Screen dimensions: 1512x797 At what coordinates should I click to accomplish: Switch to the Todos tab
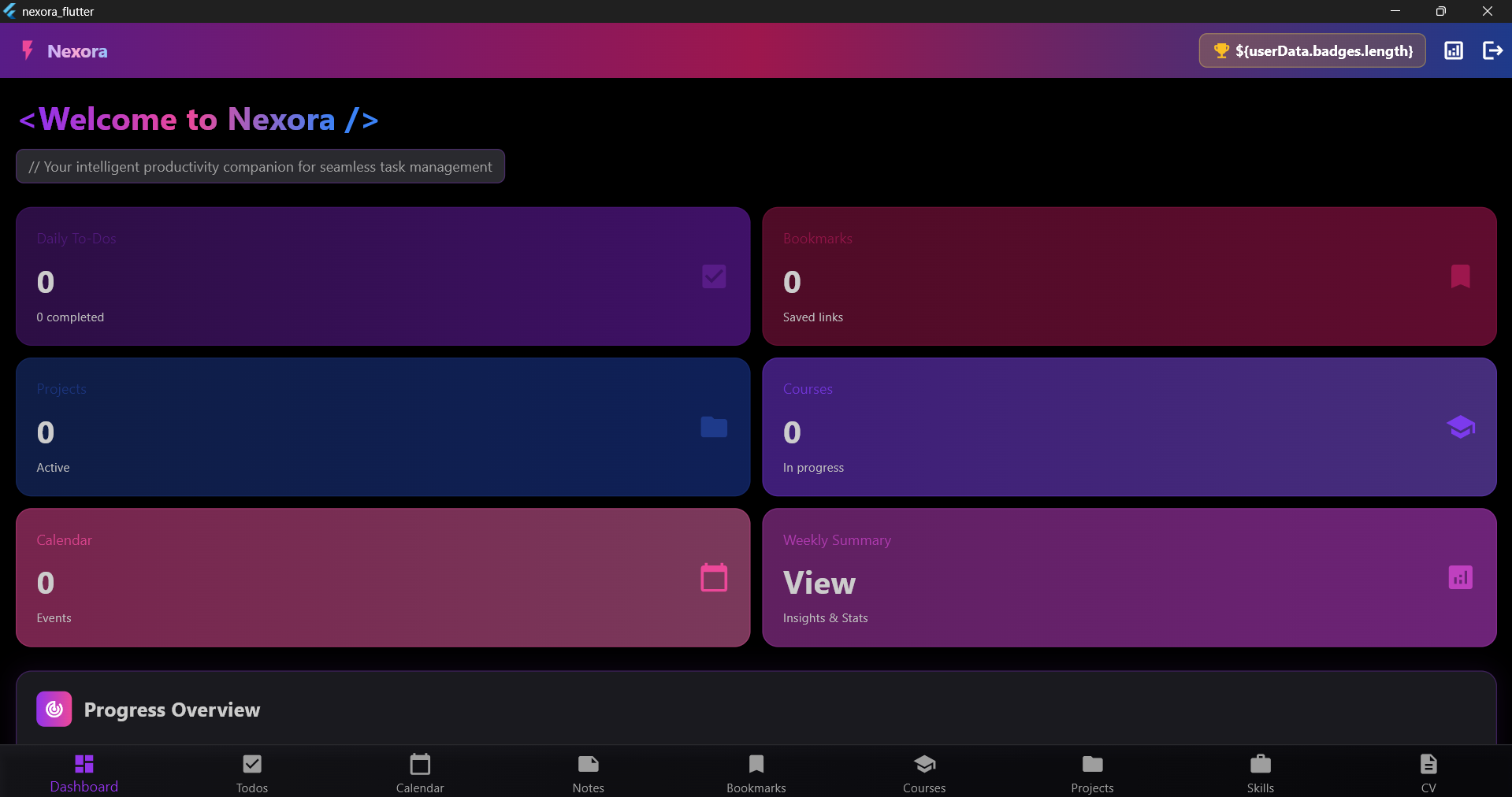(252, 773)
